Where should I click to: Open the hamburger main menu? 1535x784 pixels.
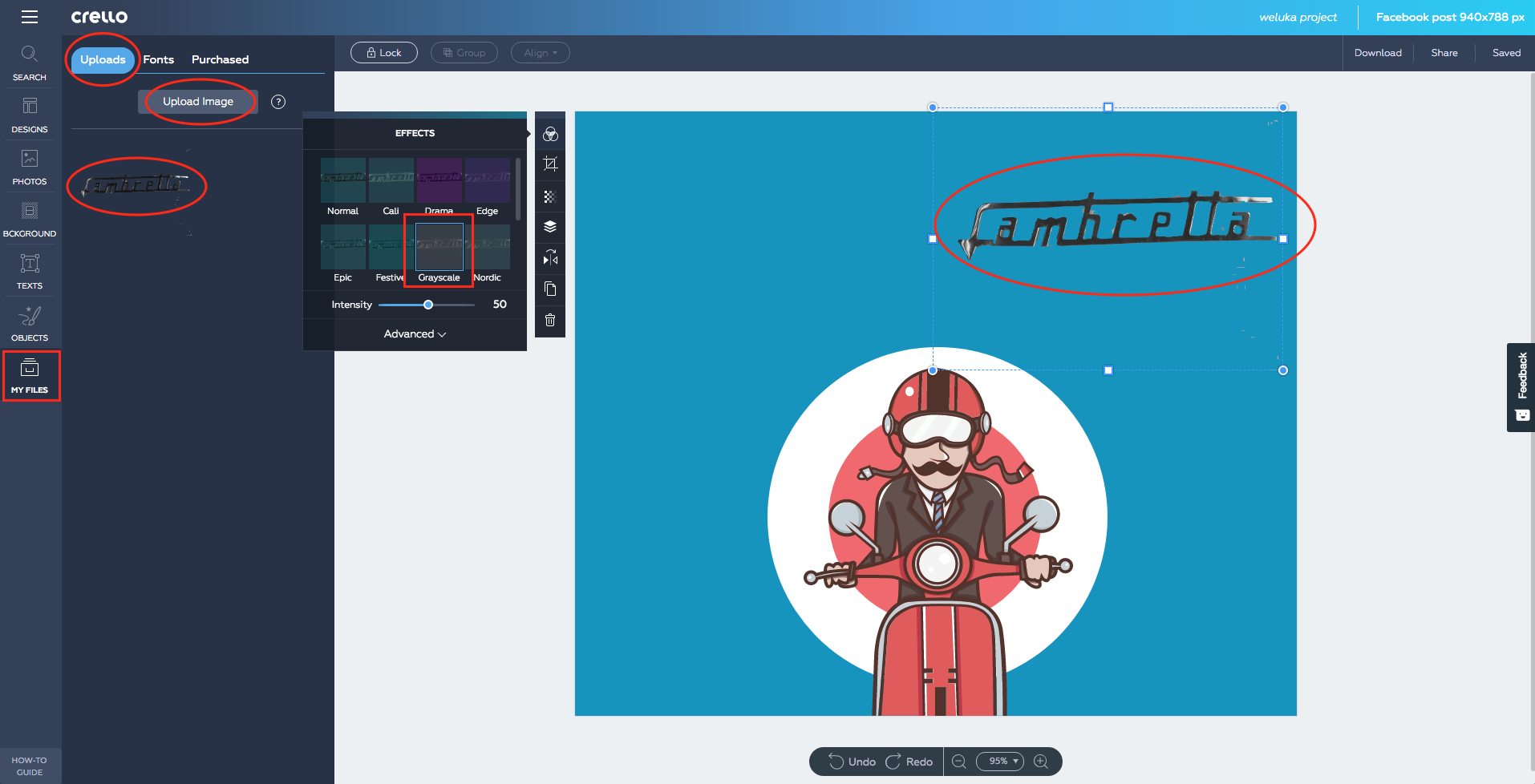30,17
